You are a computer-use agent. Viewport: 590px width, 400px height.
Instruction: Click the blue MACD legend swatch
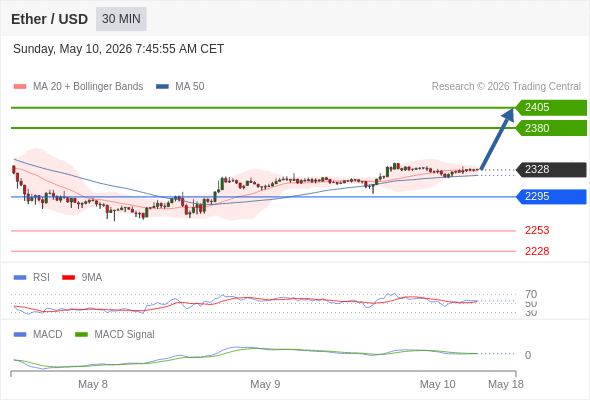[x=20, y=335]
